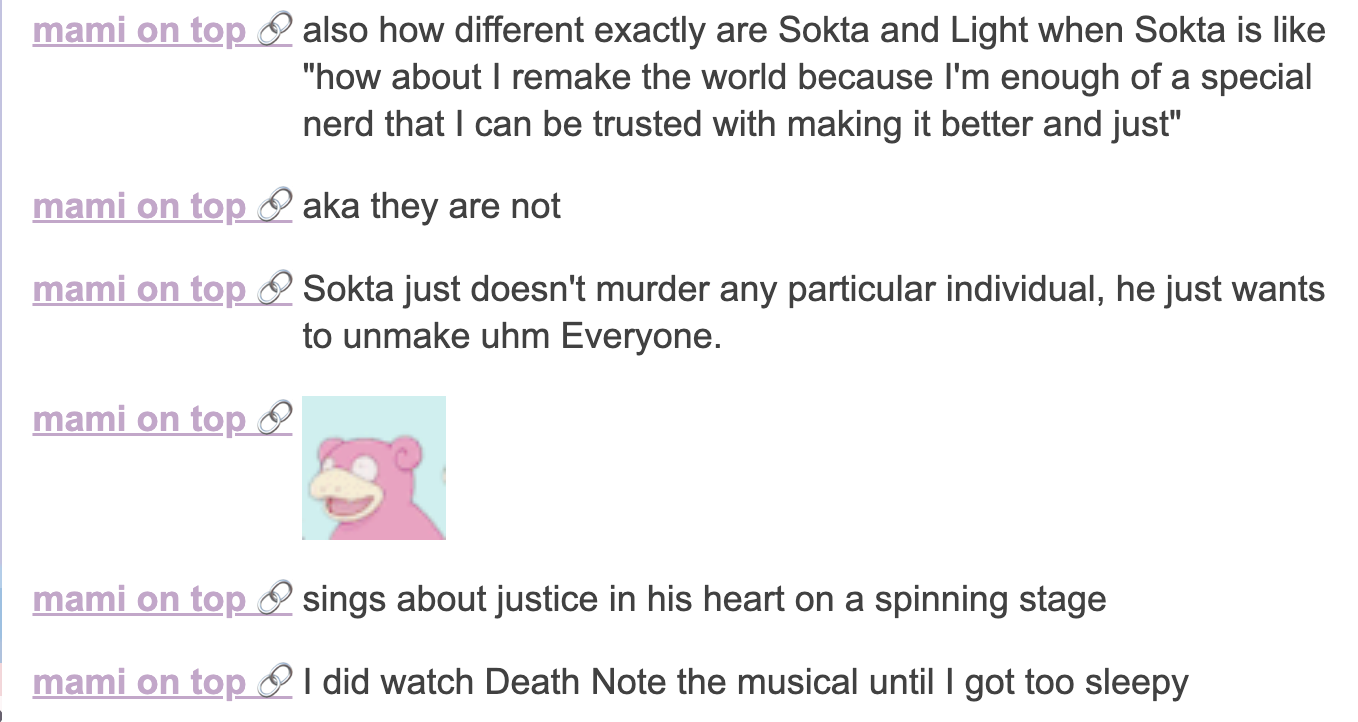Click the 'aka they are not' message text
1358x722 pixels.
432,206
